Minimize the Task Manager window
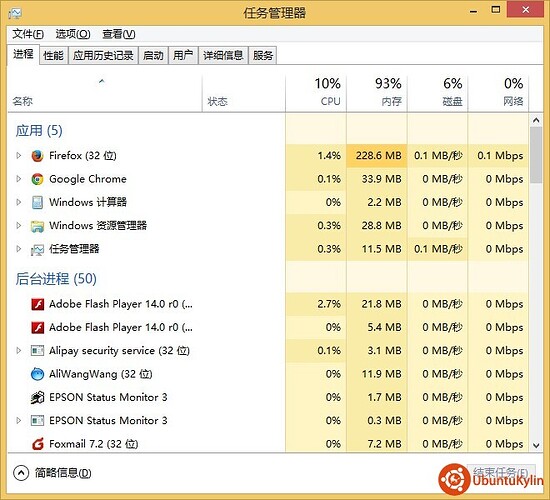This screenshot has height=500, width=550. pyautogui.click(x=474, y=11)
